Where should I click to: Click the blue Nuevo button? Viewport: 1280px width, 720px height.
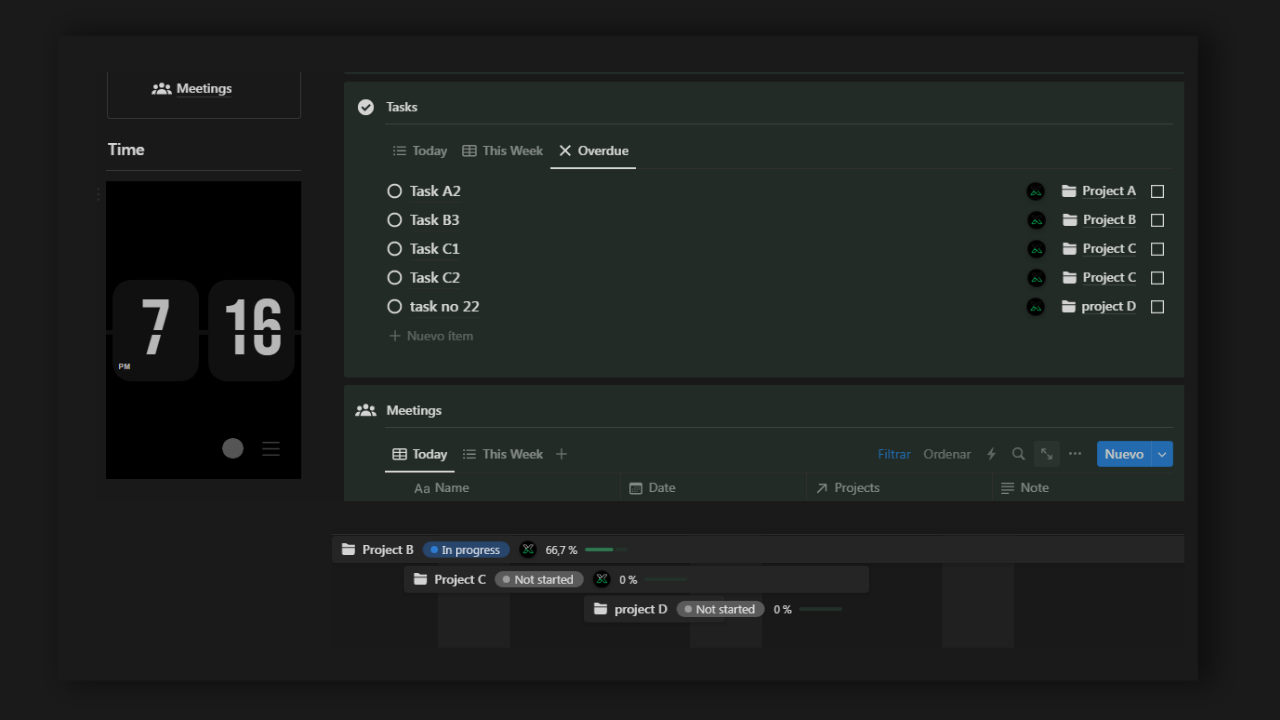[x=1124, y=454]
